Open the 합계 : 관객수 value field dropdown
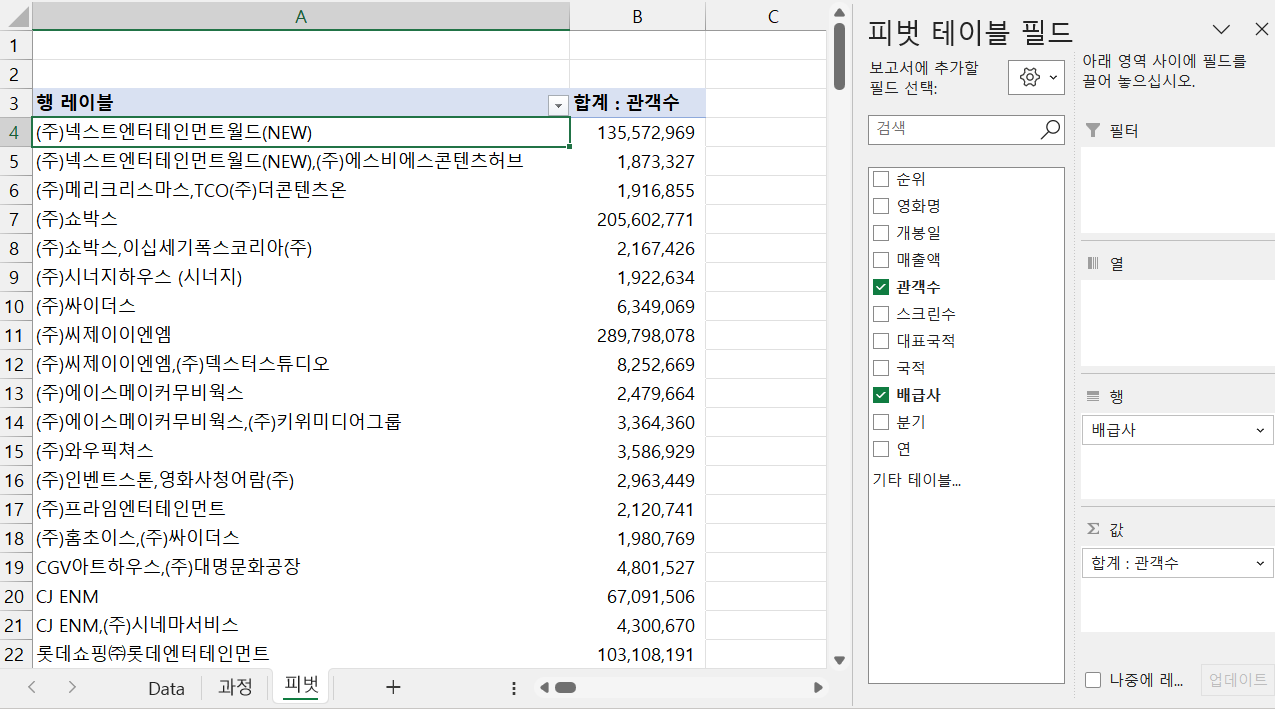This screenshot has height=709, width=1275. point(1260,564)
